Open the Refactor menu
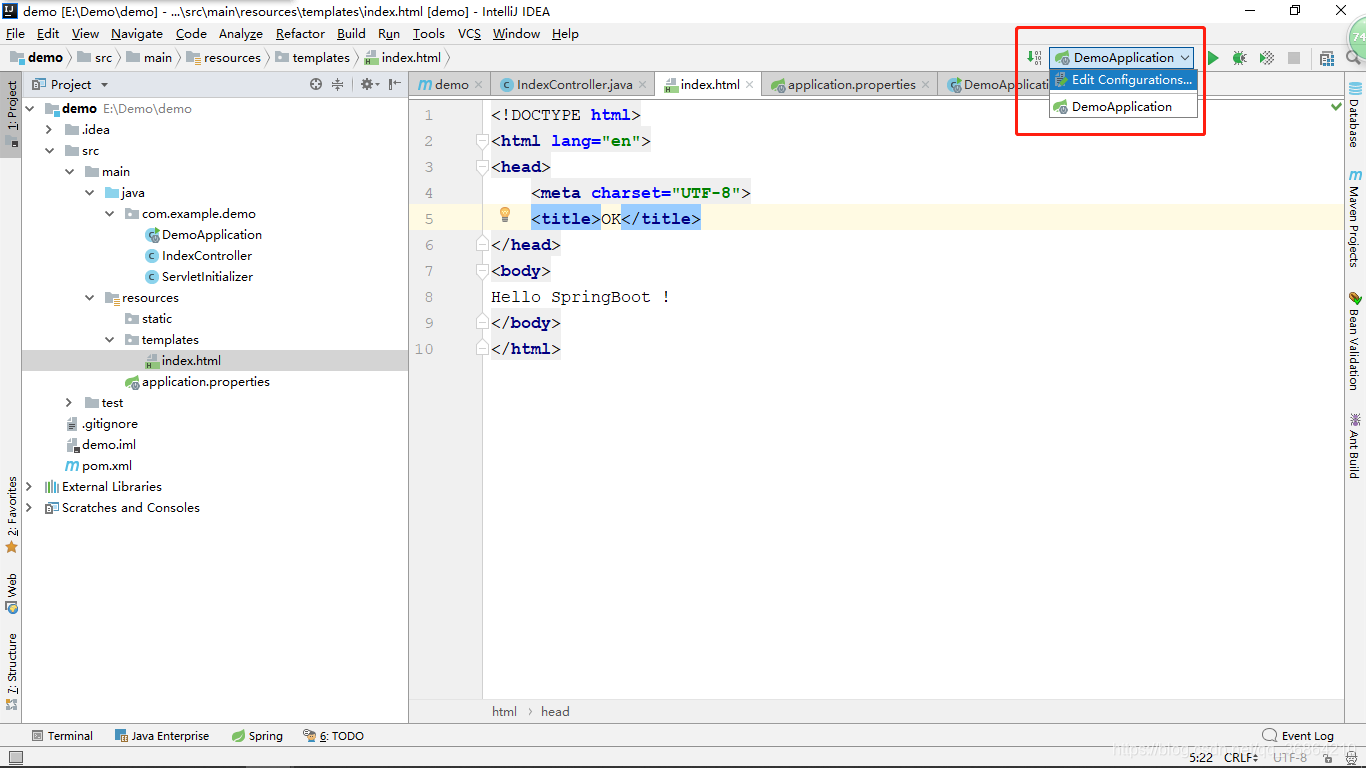1366x768 pixels. point(300,33)
